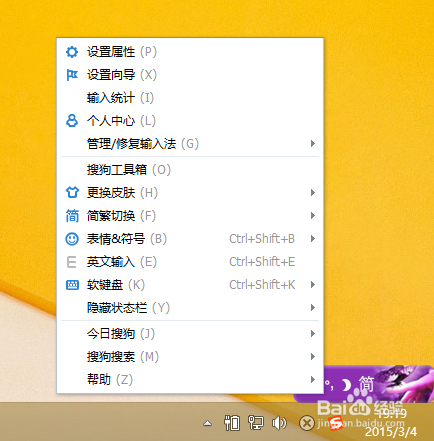434x441 pixels.
Task: Open taskbar clock date 2015/3/4
Action: click(x=391, y=431)
